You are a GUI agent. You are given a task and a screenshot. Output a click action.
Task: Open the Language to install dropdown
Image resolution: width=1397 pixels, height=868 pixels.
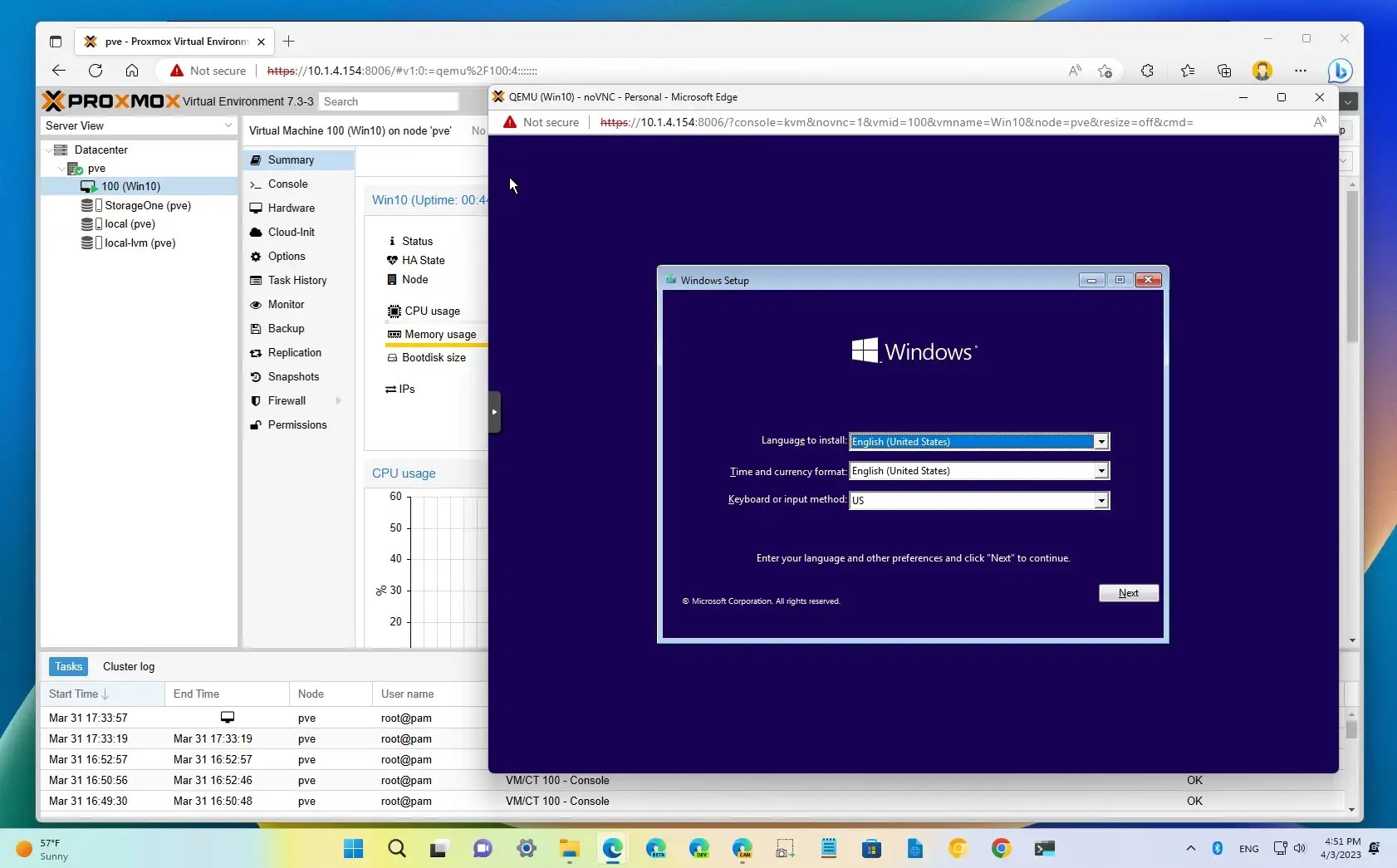[x=1100, y=441]
